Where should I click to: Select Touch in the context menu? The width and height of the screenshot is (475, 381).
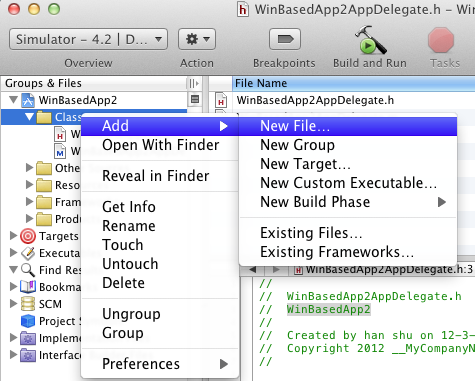[x=160, y=245]
